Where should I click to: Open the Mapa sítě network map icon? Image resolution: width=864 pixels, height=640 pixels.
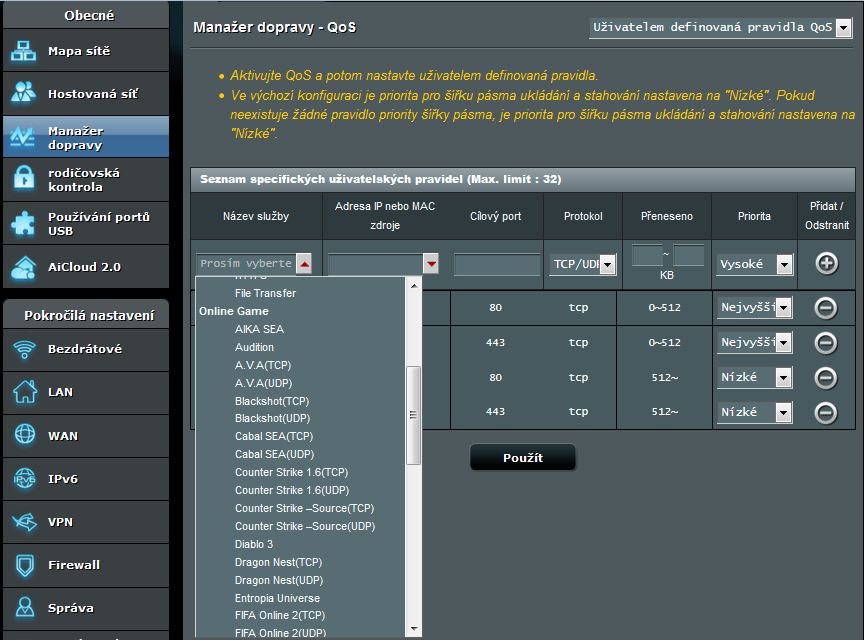pyautogui.click(x=24, y=51)
